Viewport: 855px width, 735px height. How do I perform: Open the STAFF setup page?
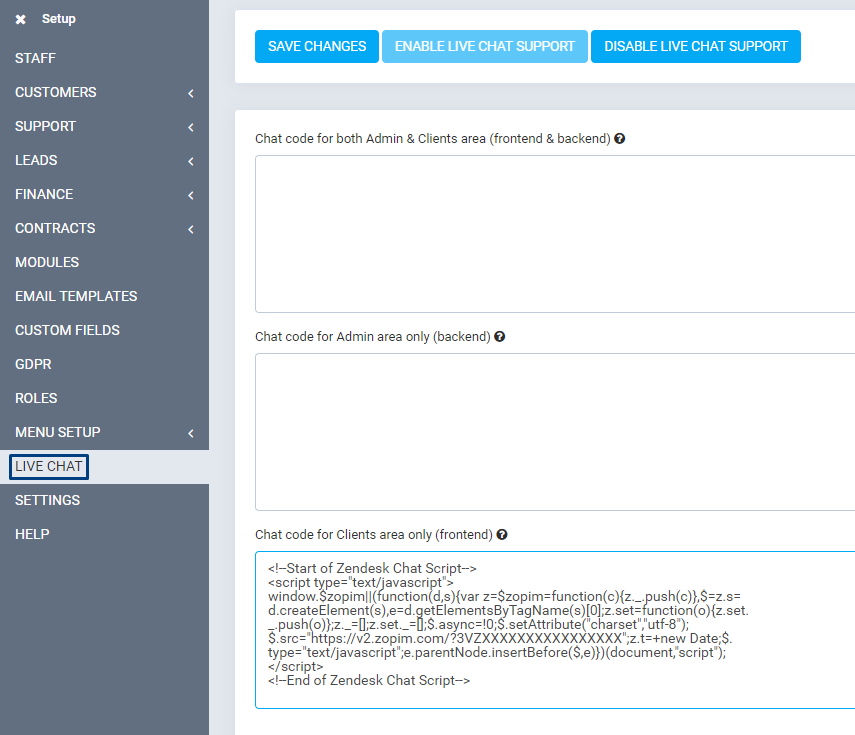pyautogui.click(x=34, y=58)
